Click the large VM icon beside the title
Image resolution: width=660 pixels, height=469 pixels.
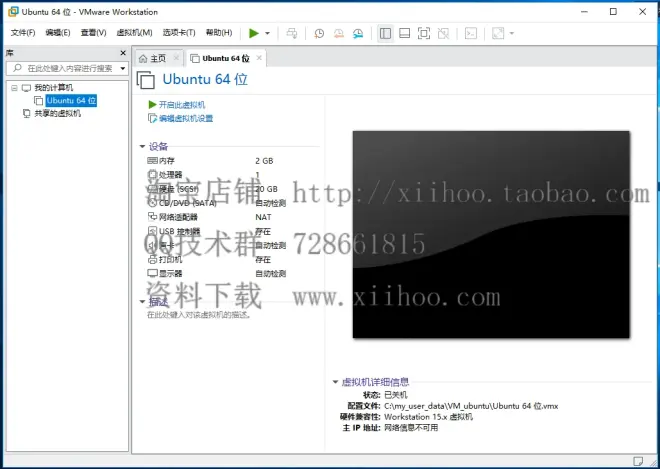click(146, 80)
